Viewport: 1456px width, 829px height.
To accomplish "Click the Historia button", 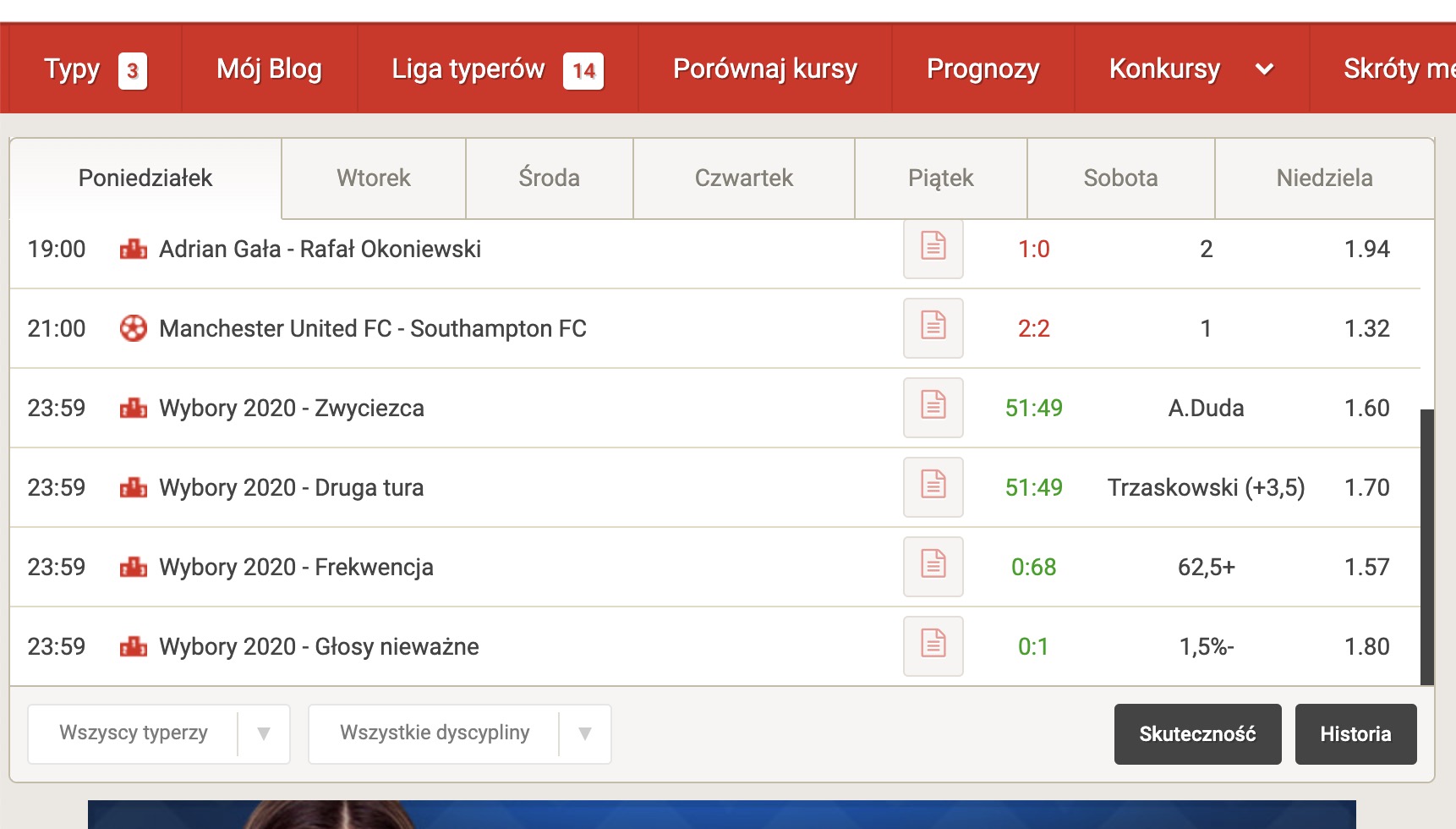I will click(x=1356, y=734).
